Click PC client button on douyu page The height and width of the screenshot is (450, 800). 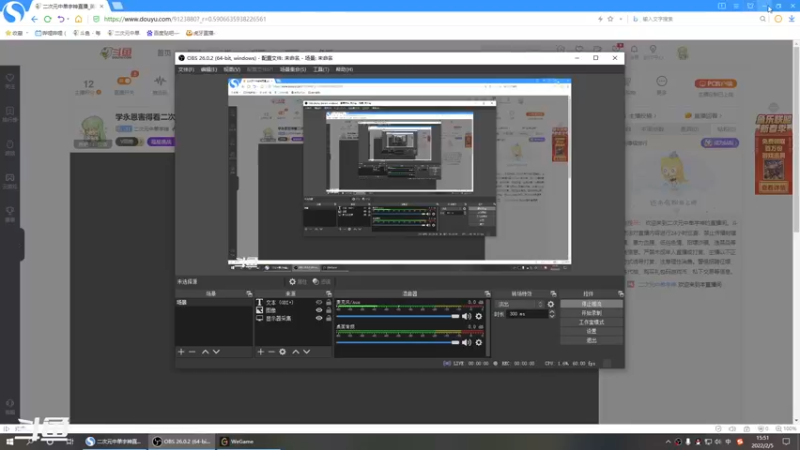click(x=715, y=83)
